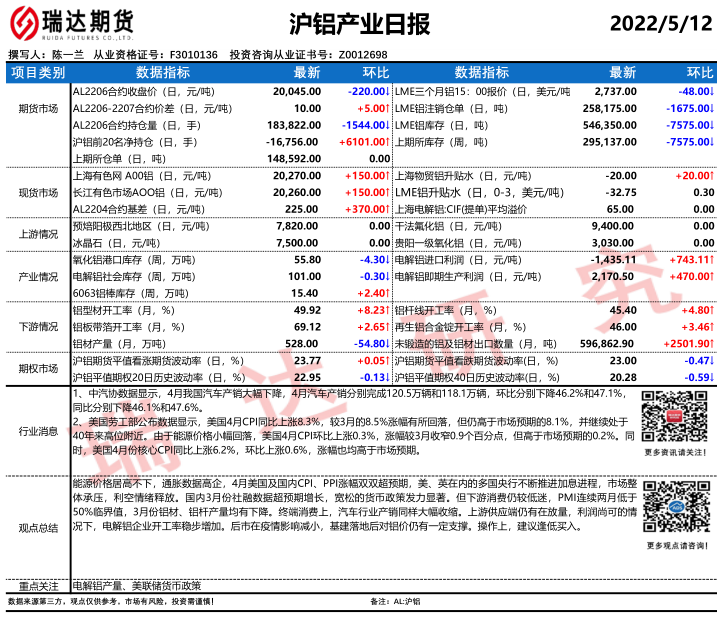Click the 观点总结 section label
721x617 pixels.
[37, 526]
